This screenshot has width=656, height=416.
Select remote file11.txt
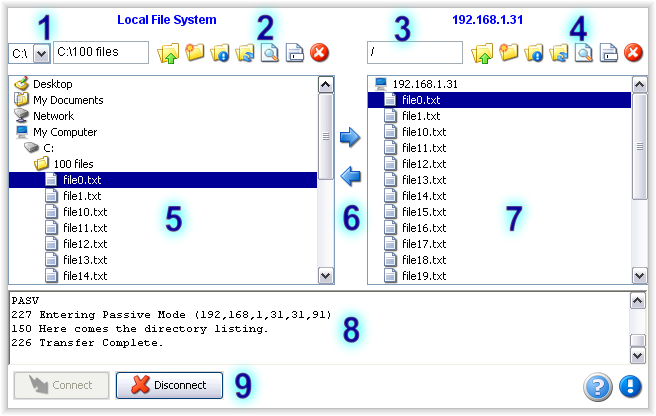pyautogui.click(x=424, y=148)
